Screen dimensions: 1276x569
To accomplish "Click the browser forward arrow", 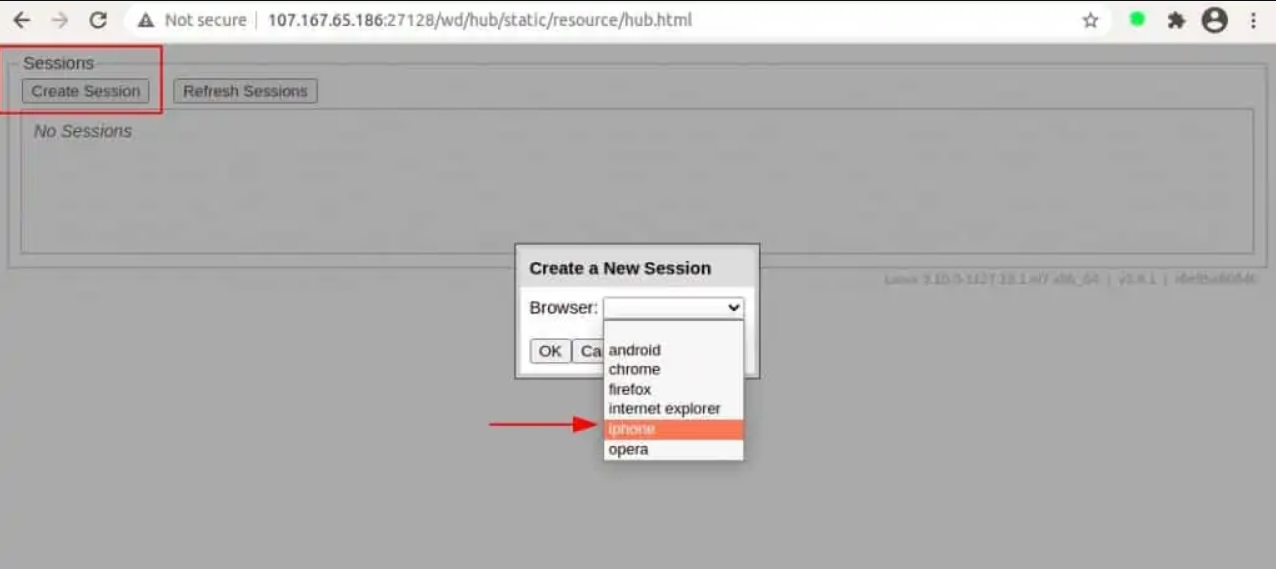I will [x=60, y=20].
